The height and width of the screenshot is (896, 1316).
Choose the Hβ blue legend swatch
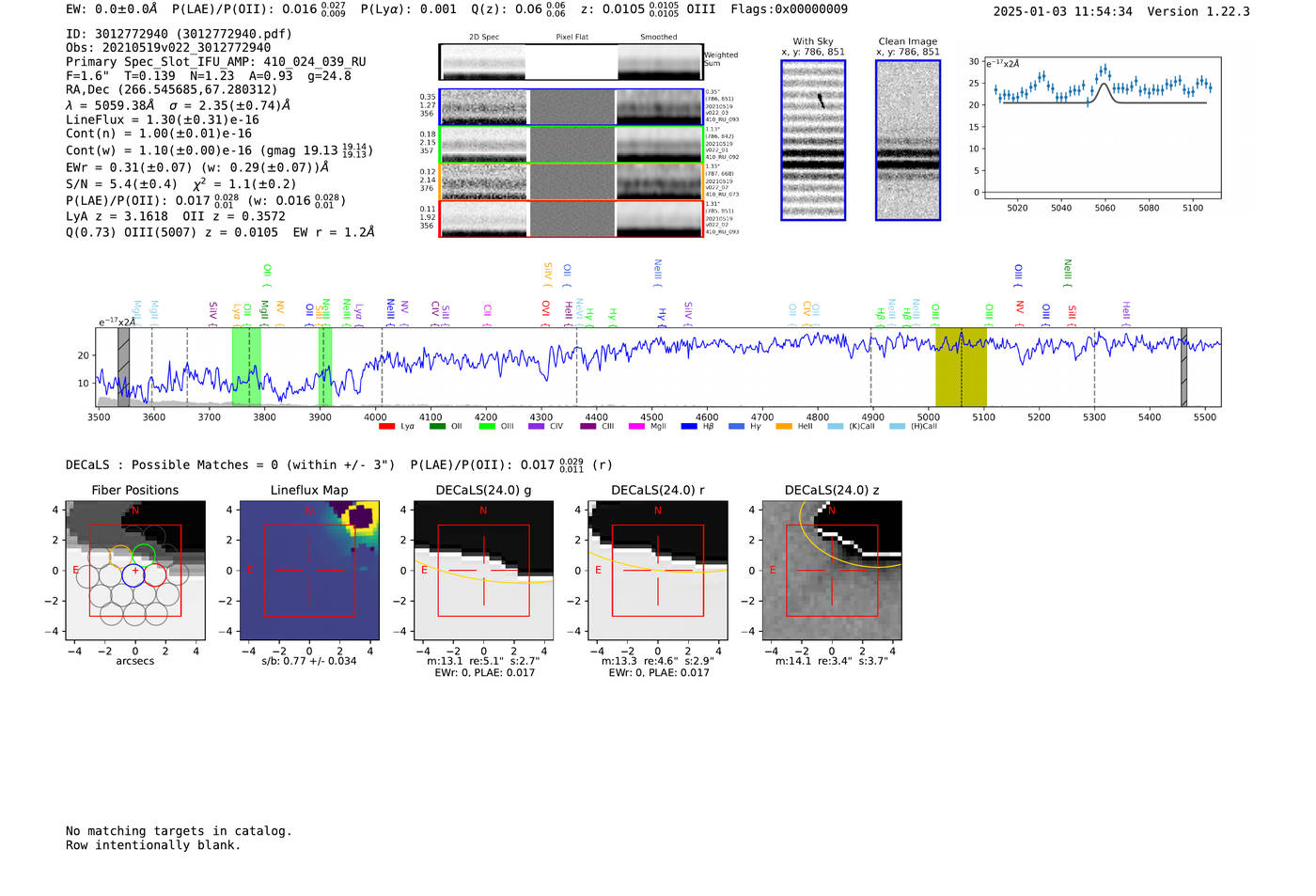[x=689, y=427]
